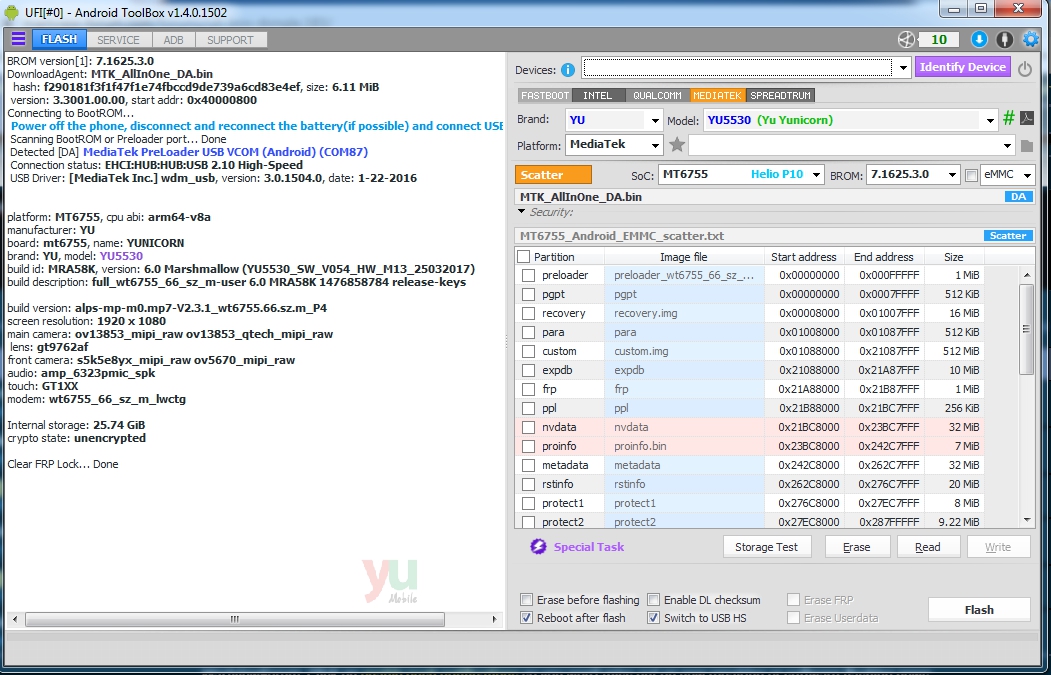
Task: Click the Android icon in title bar
Action: pyautogui.click(x=11, y=12)
